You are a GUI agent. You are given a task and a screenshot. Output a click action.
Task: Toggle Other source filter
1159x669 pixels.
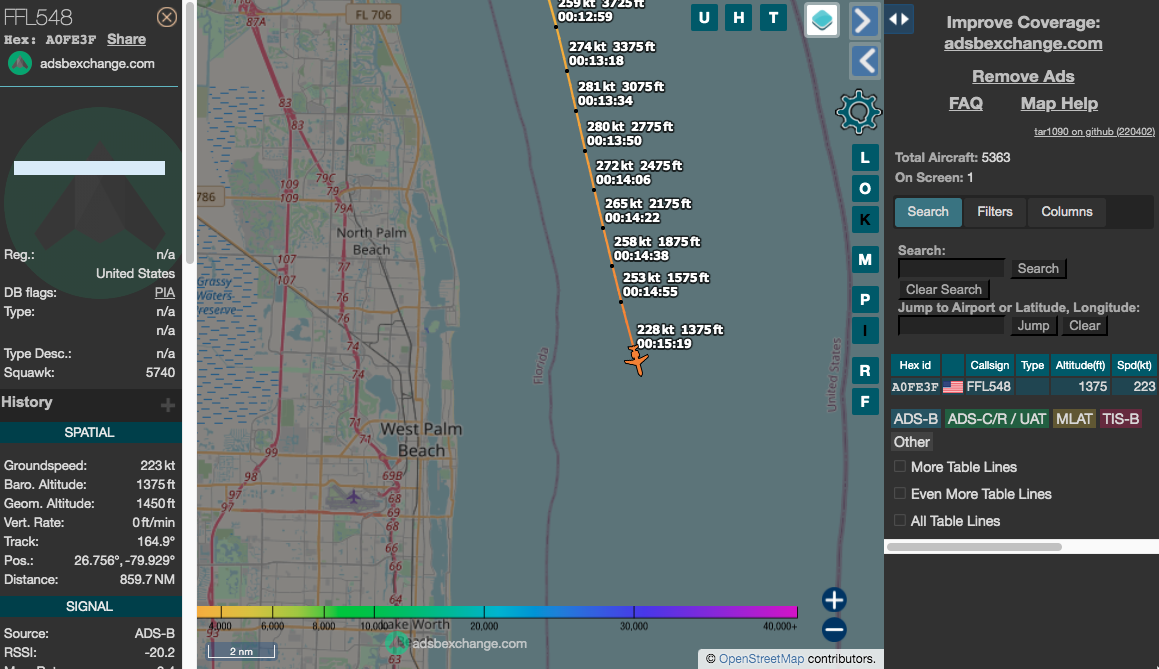click(911, 442)
